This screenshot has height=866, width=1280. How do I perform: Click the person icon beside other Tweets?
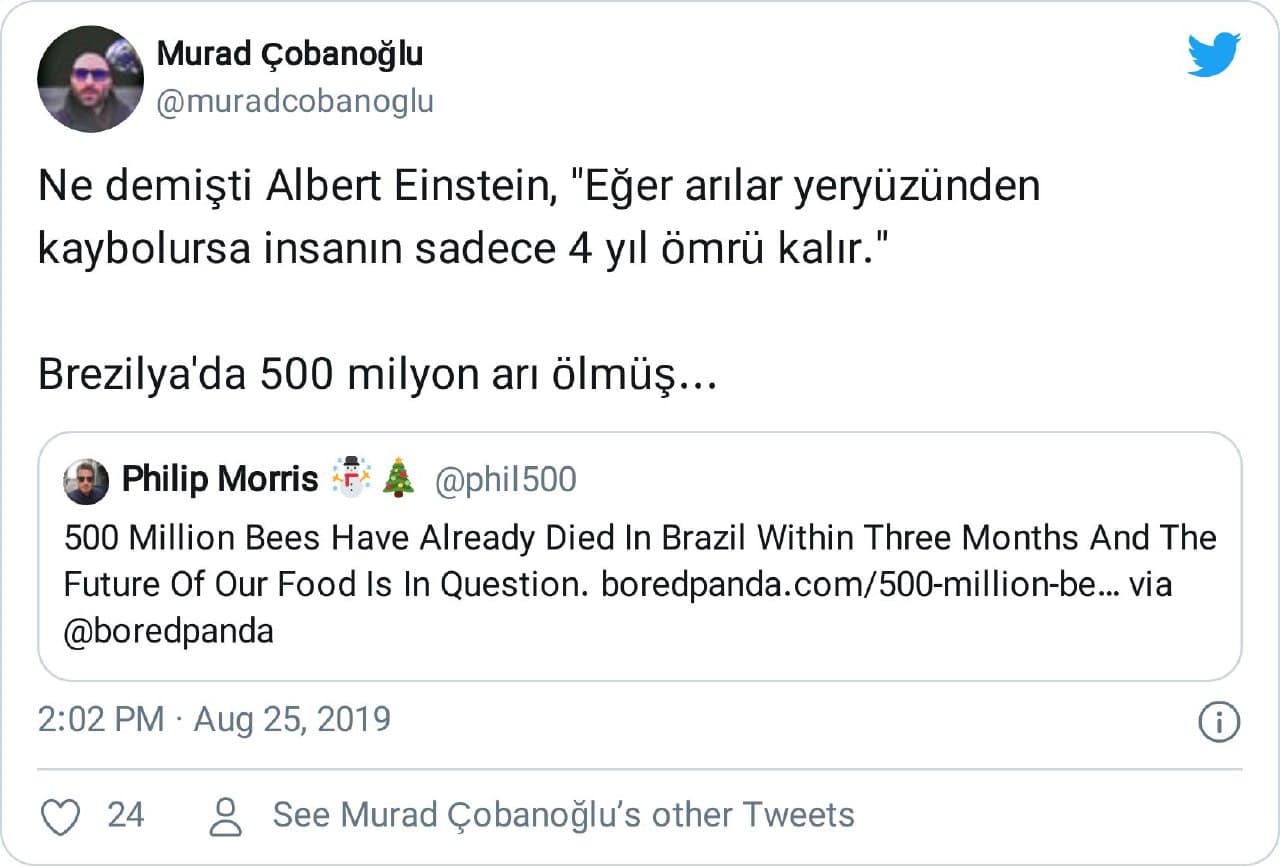[x=228, y=816]
